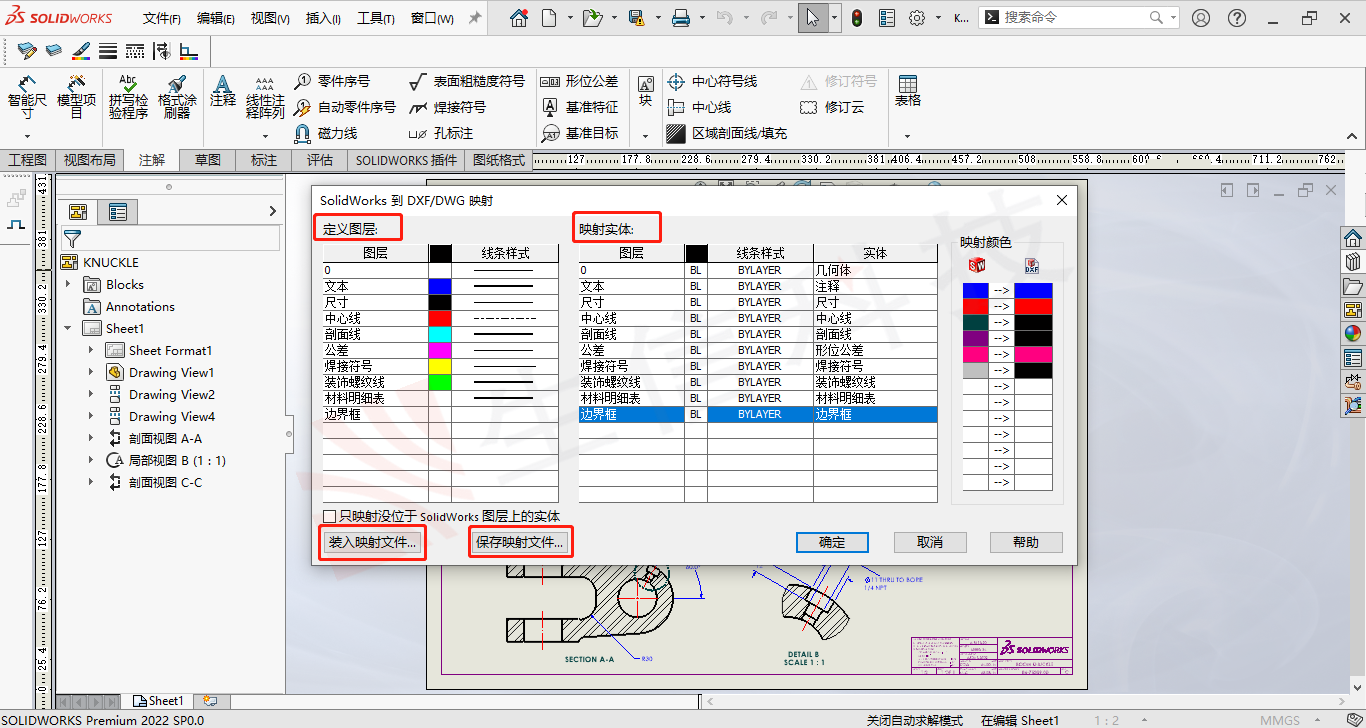Viewport: 1366px width, 728px height.
Task: Select the 孔标注 hole callout tool
Action: 441,133
